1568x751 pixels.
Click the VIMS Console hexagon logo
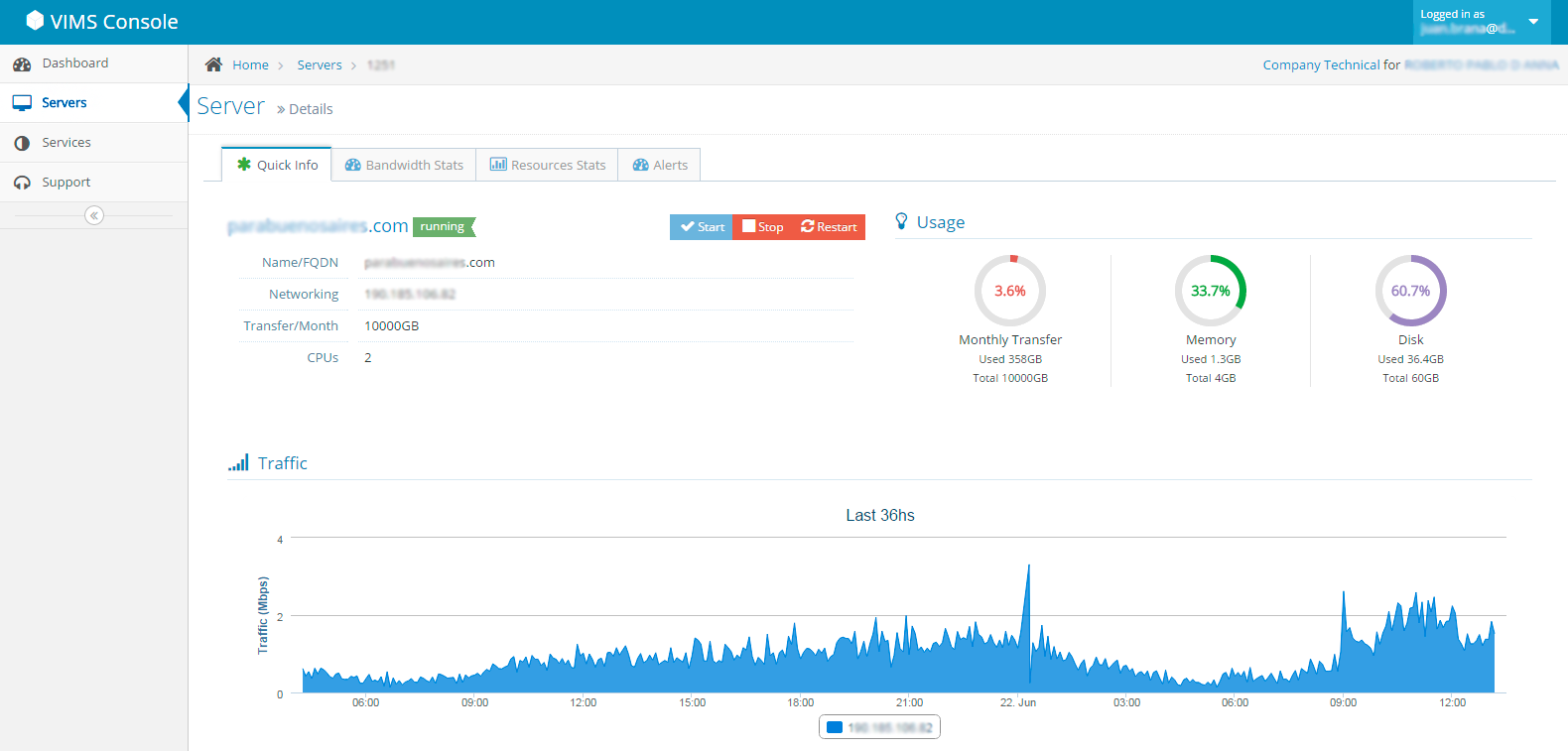click(x=35, y=20)
